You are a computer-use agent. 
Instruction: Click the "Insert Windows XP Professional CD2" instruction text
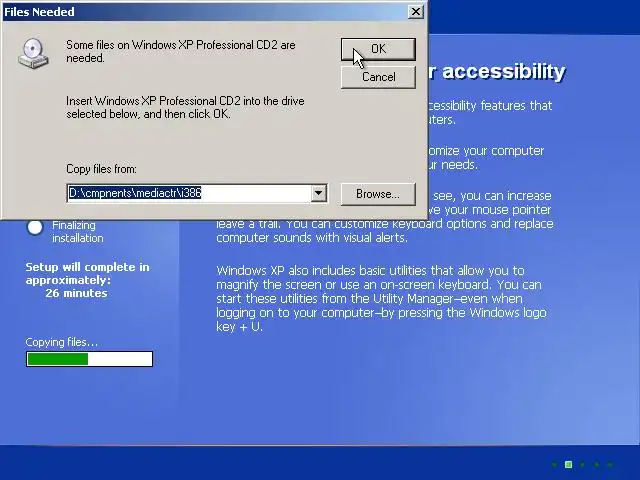pyautogui.click(x=185, y=107)
